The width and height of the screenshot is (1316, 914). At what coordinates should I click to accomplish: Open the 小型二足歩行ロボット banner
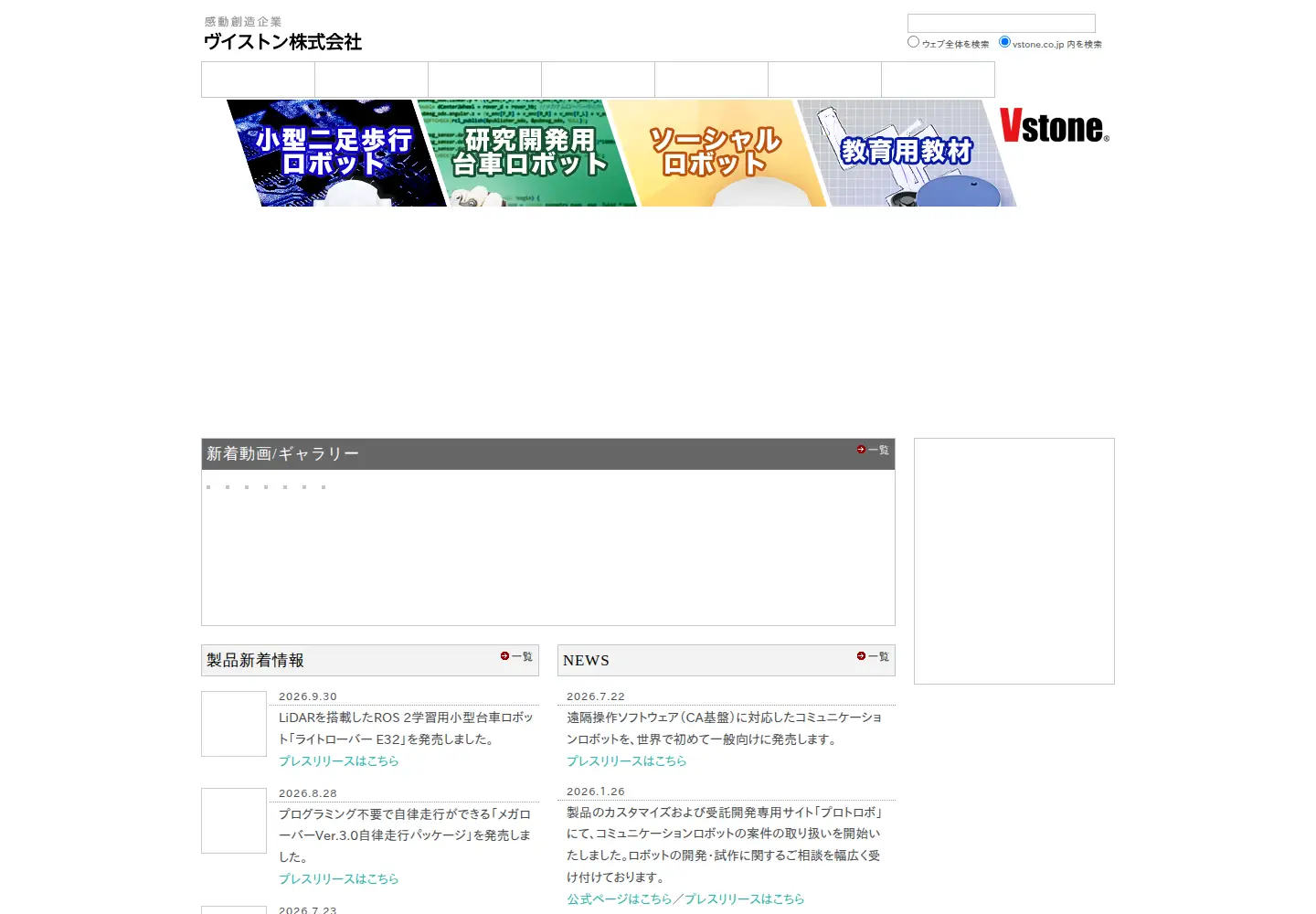335,153
